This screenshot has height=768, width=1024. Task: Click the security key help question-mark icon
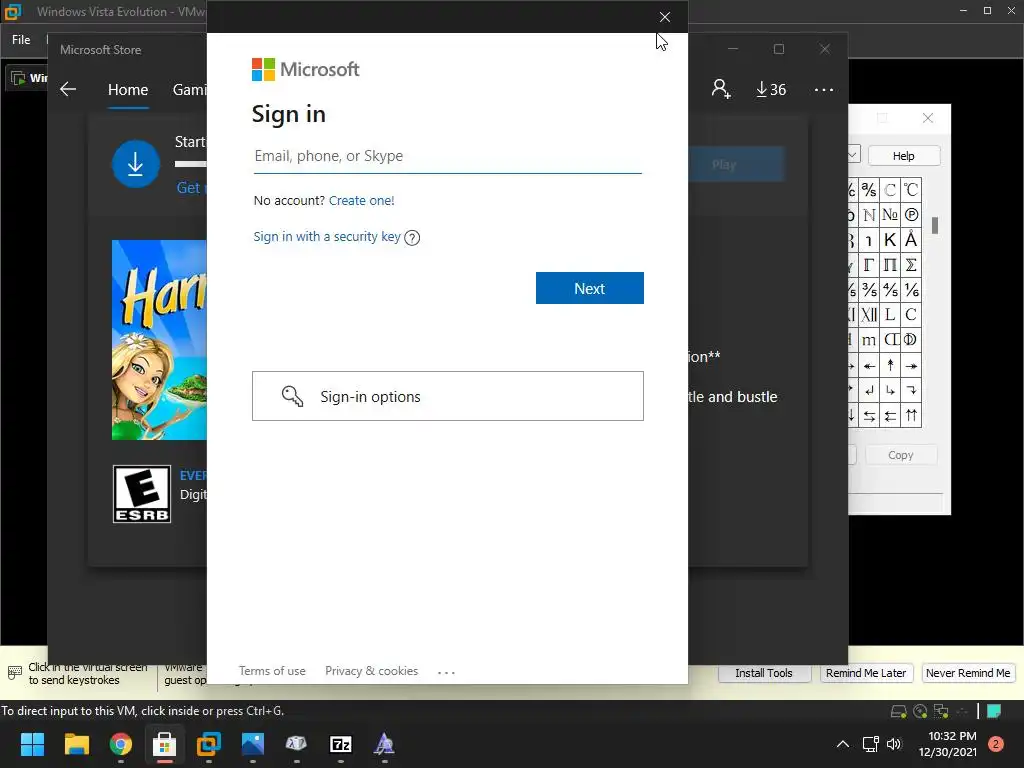pyautogui.click(x=412, y=238)
